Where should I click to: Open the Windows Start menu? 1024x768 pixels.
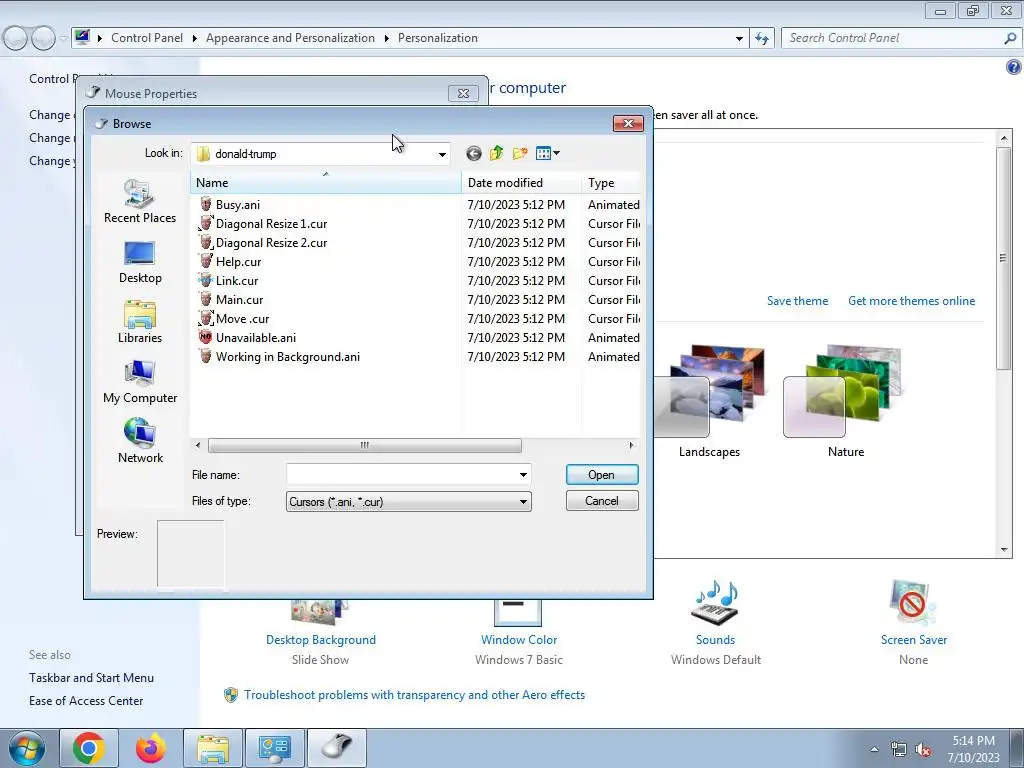[27, 748]
